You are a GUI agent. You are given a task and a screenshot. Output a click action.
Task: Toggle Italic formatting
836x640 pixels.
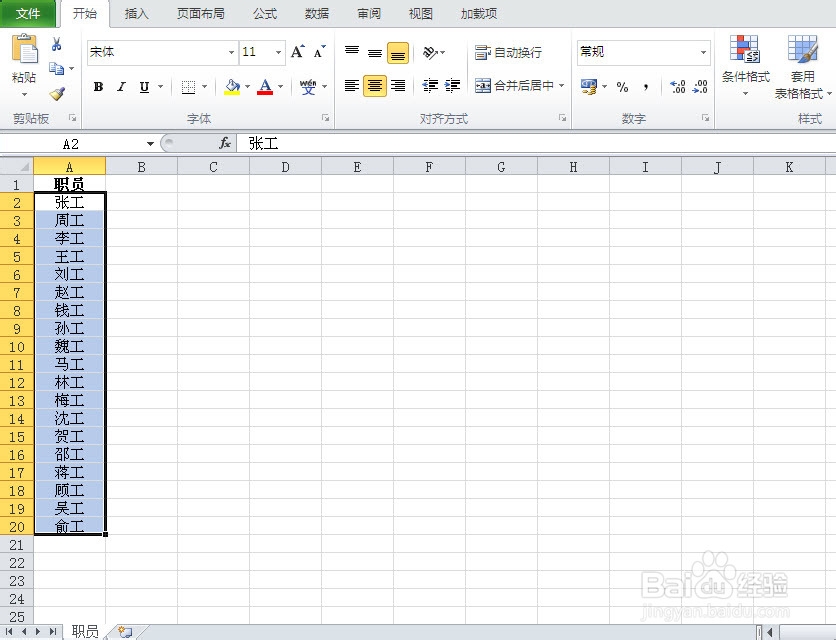(122, 86)
